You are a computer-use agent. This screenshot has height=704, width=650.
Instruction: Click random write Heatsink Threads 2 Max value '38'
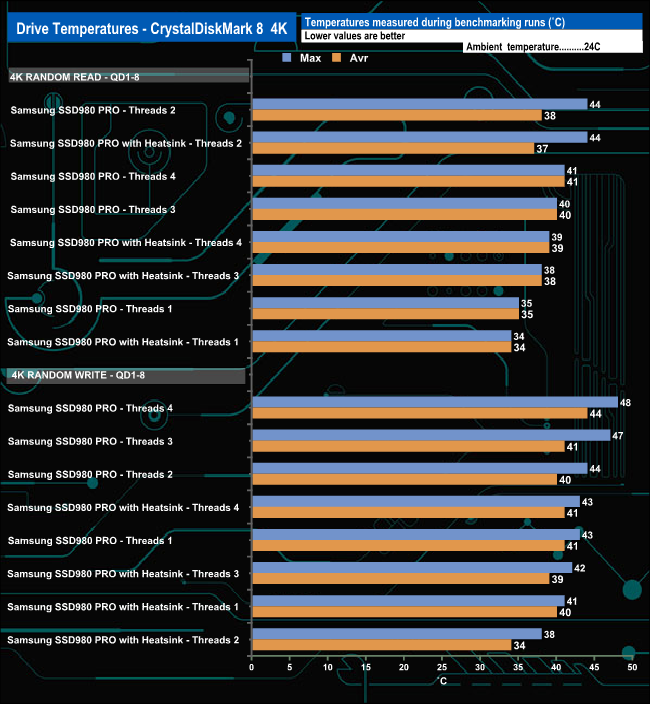coord(549,634)
